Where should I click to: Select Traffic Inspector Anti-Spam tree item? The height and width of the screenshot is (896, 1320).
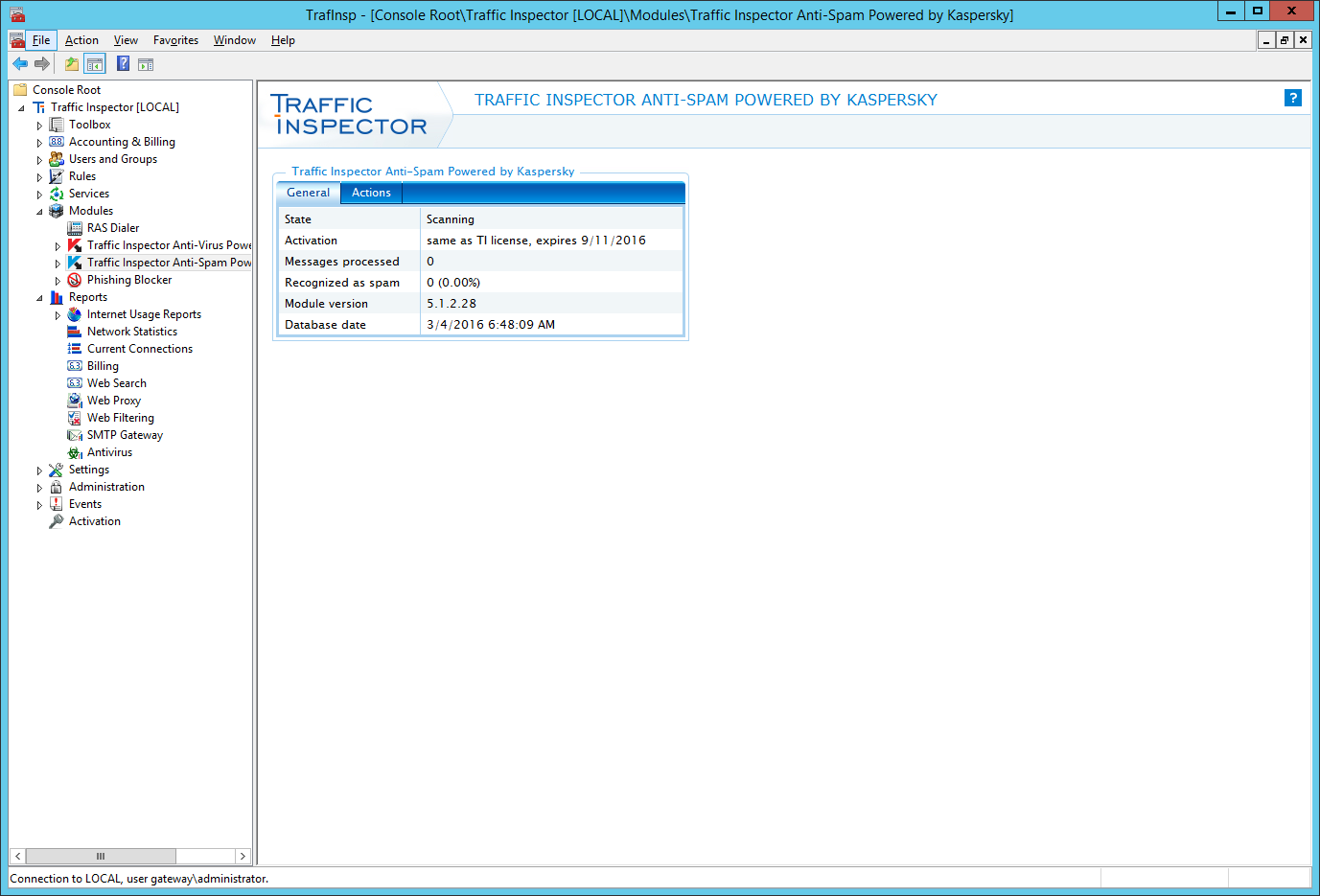tap(169, 263)
